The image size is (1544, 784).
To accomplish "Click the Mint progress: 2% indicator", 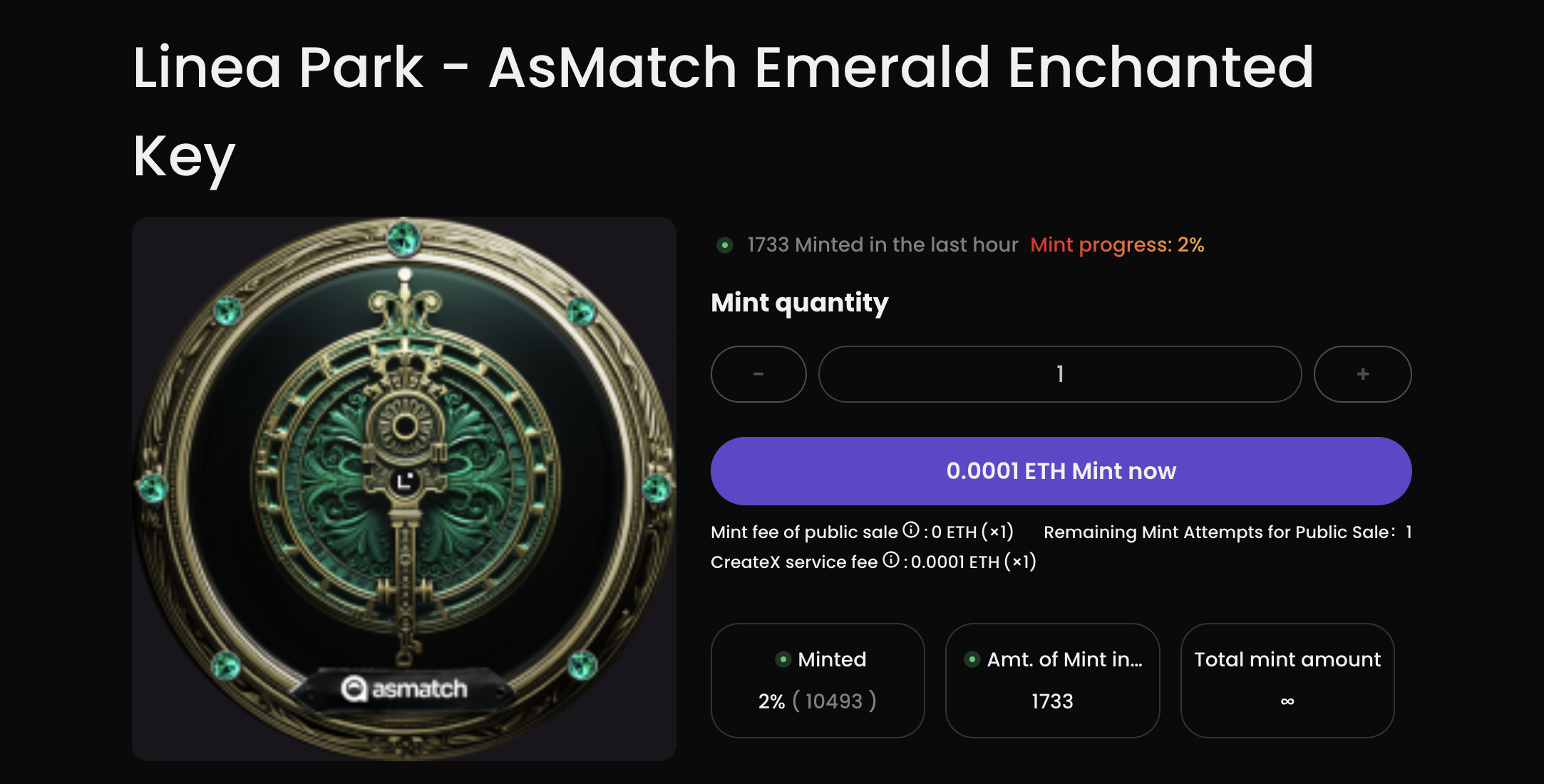I will 1117,245.
